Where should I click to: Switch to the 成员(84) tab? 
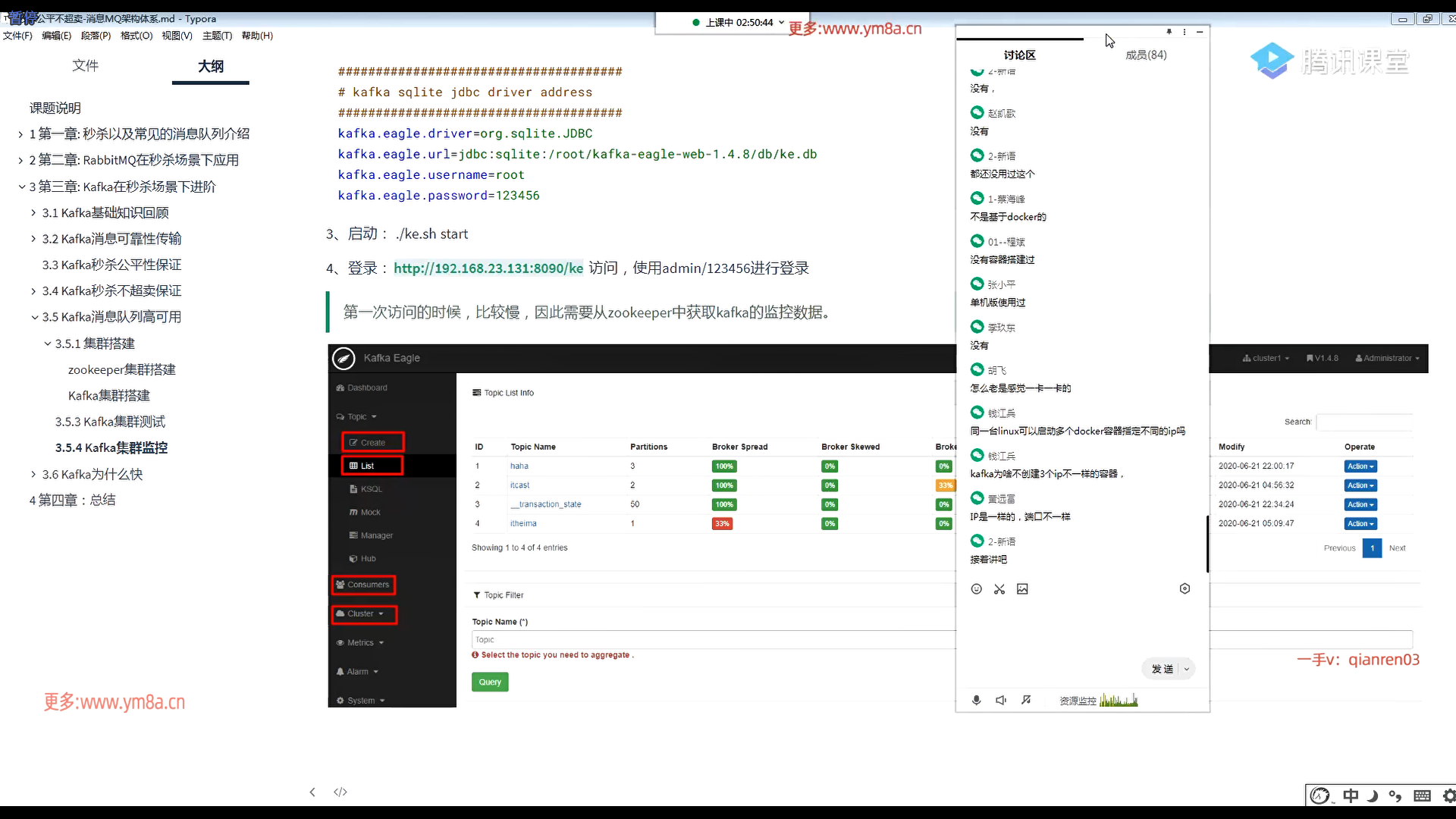[x=1146, y=55]
